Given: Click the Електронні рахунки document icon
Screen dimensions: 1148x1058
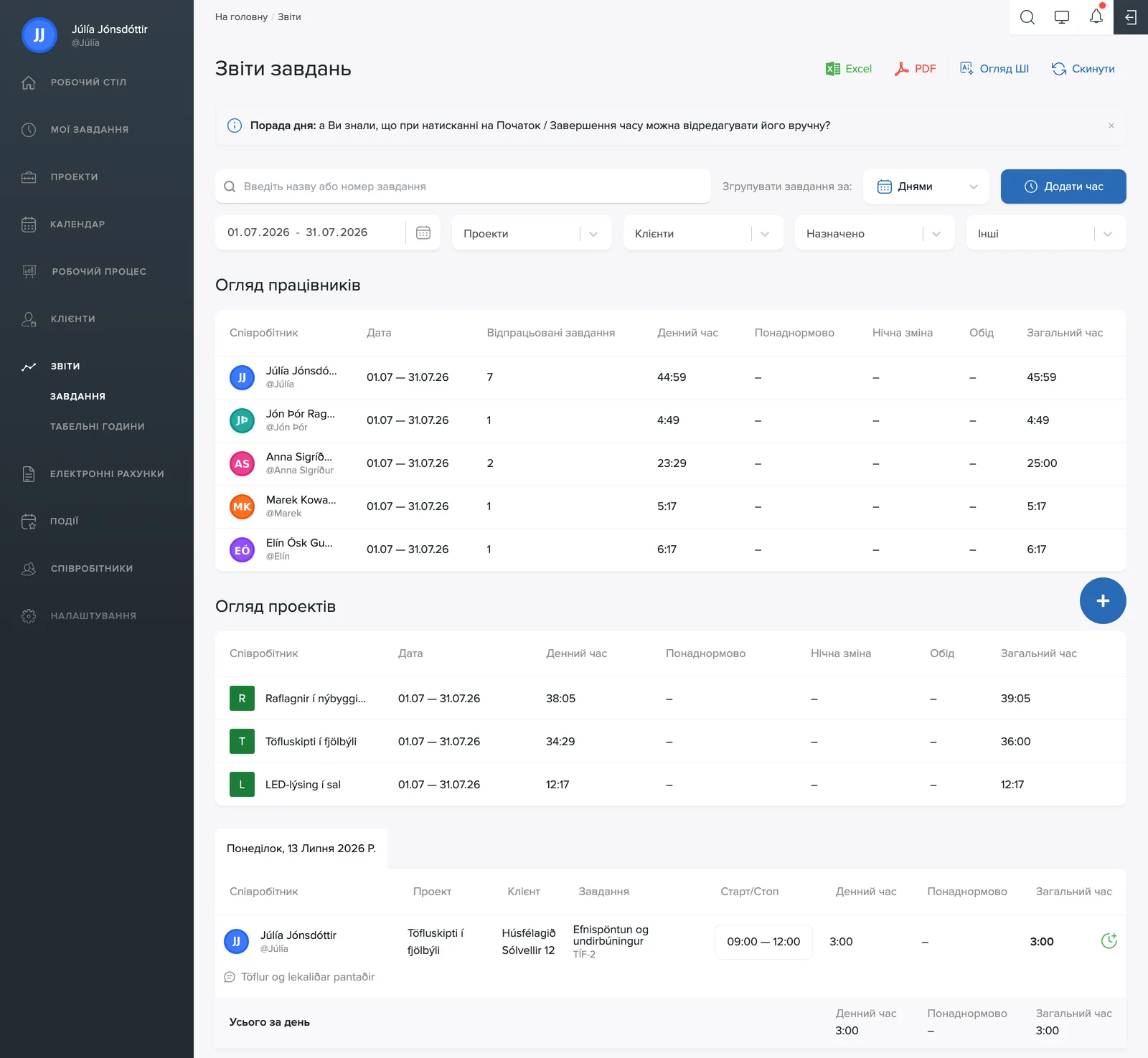Looking at the screenshot, I should coord(29,474).
